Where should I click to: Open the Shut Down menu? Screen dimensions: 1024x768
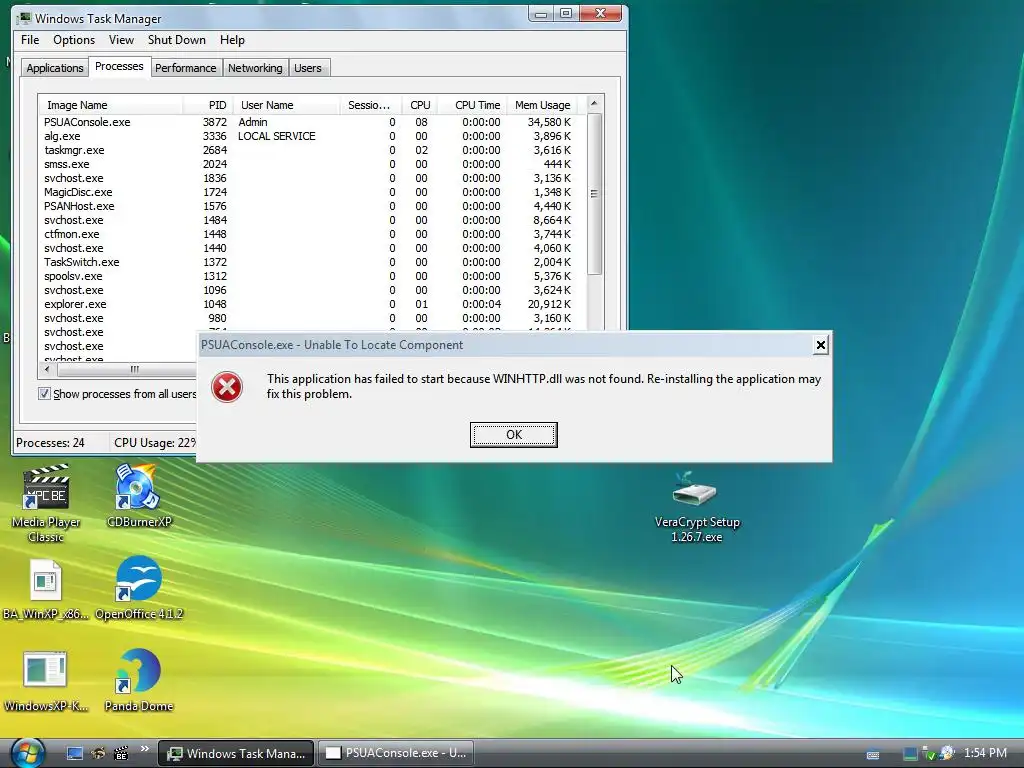coord(176,40)
